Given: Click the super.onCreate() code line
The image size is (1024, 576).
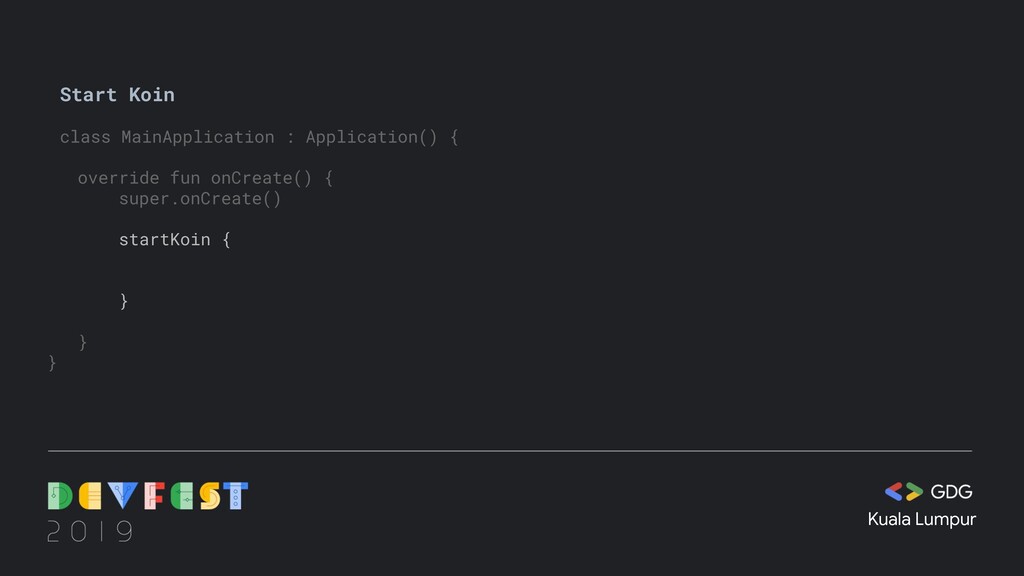Looking at the screenshot, I should pyautogui.click(x=200, y=199).
